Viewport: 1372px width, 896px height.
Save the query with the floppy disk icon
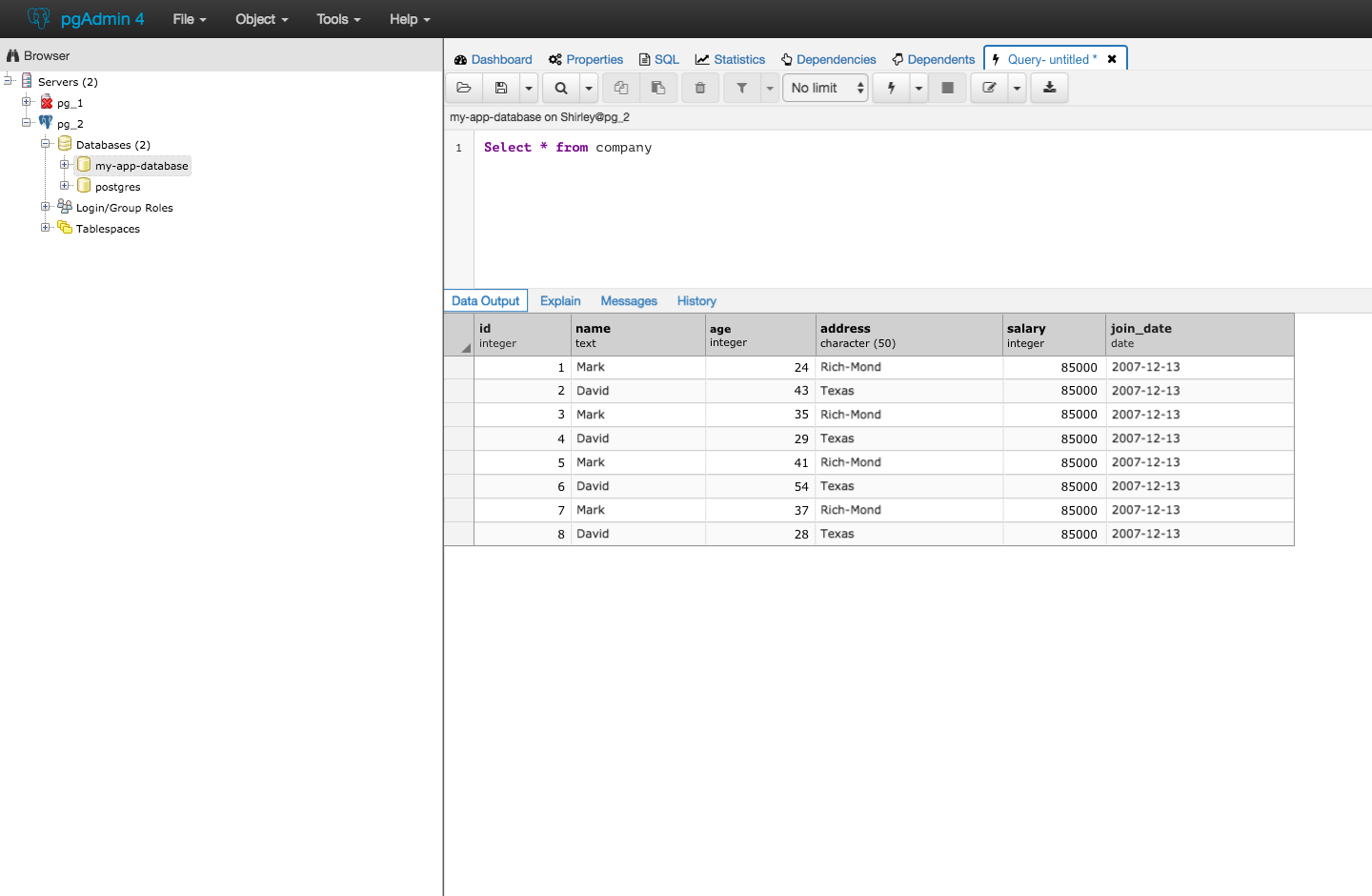click(501, 88)
